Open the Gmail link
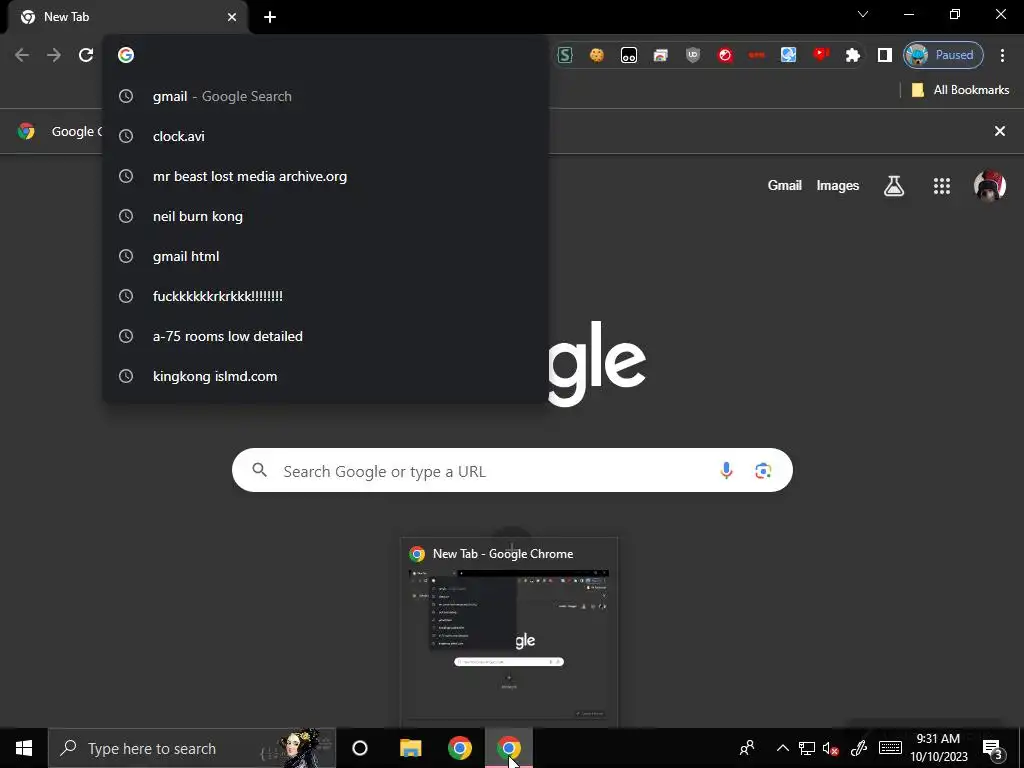 pyautogui.click(x=784, y=185)
